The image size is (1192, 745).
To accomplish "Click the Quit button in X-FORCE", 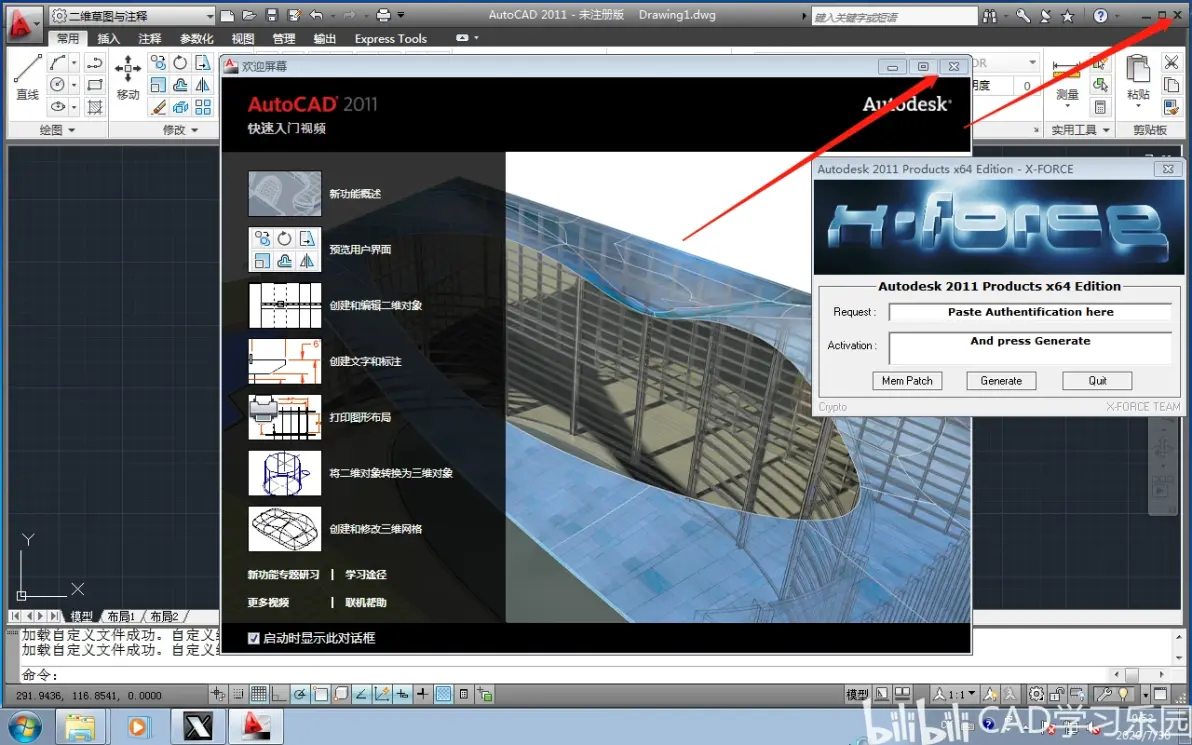I will point(1097,381).
